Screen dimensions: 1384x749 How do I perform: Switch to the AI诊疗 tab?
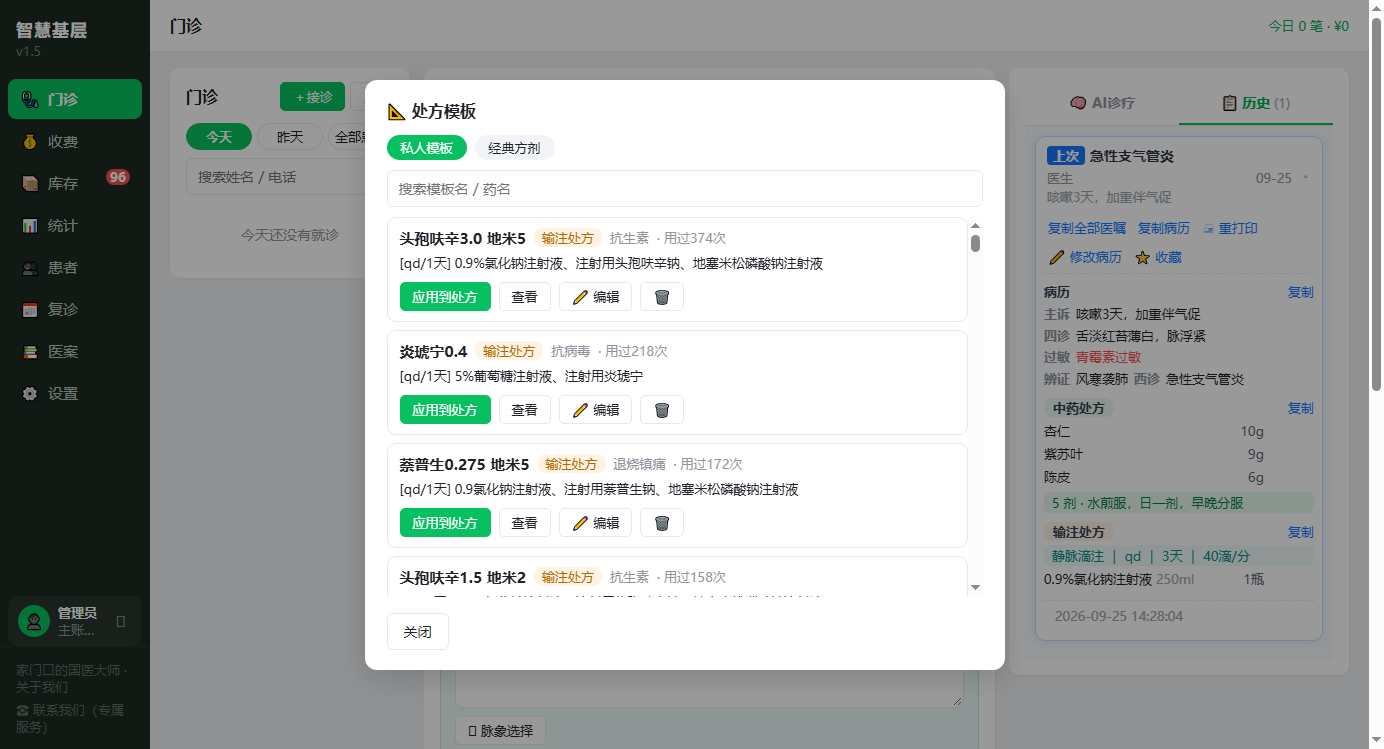click(1102, 103)
